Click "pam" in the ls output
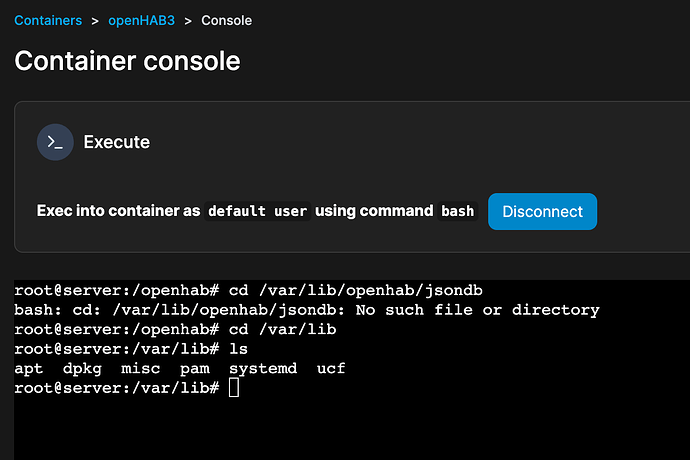Image resolution: width=690 pixels, height=460 pixels. (194, 368)
